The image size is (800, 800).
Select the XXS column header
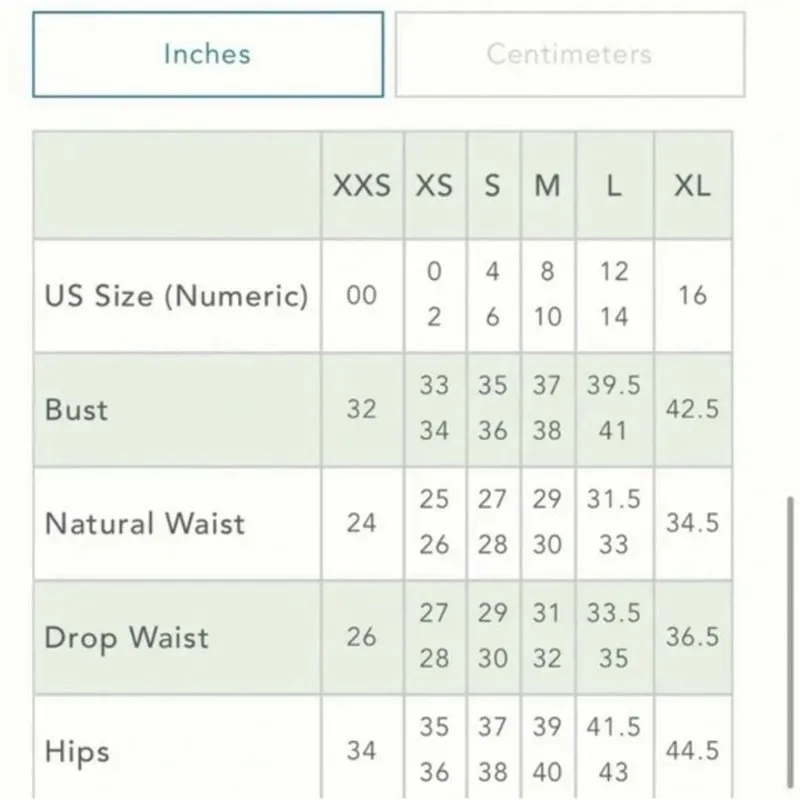[362, 186]
